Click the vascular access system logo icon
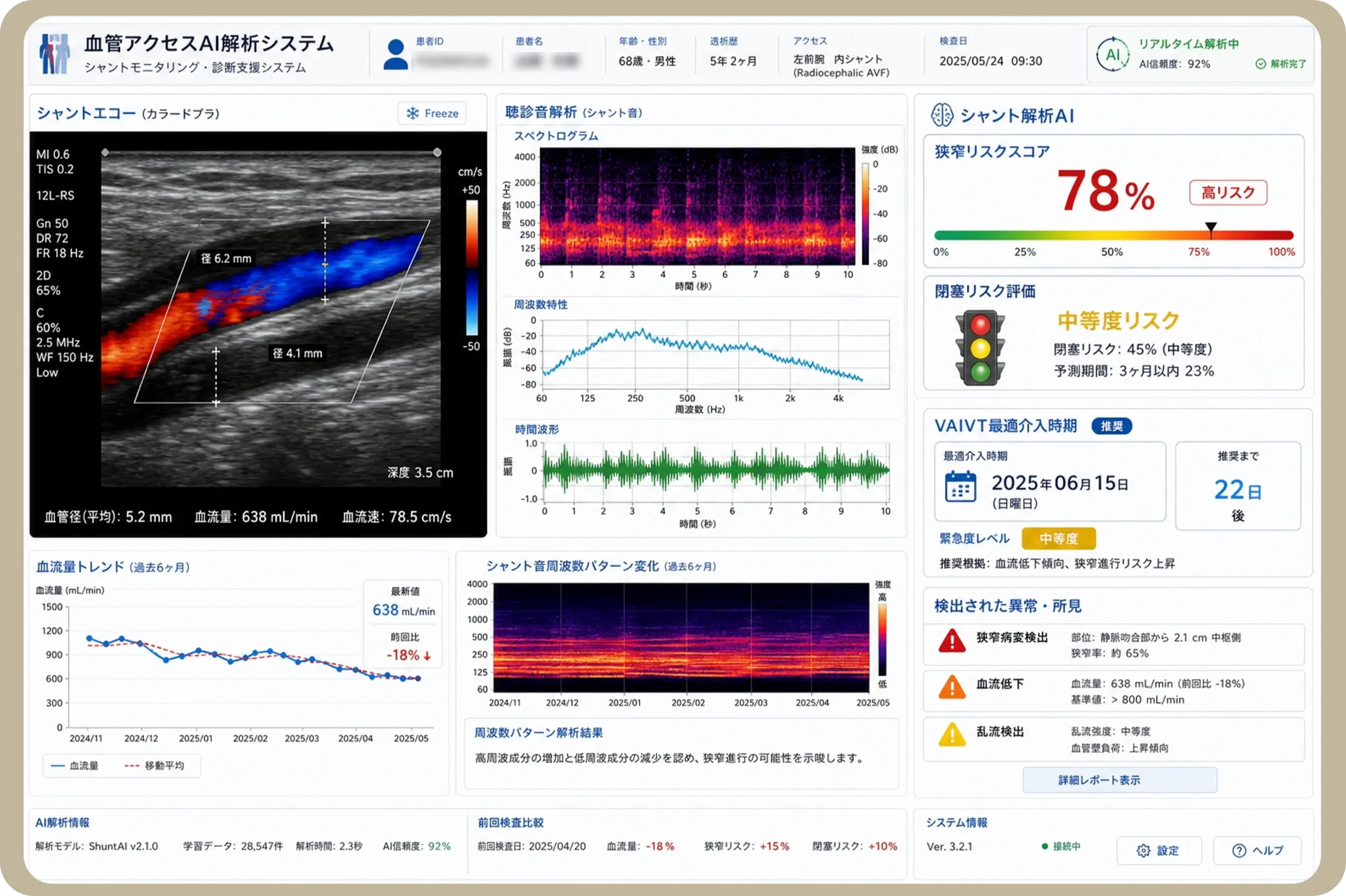 [x=55, y=54]
